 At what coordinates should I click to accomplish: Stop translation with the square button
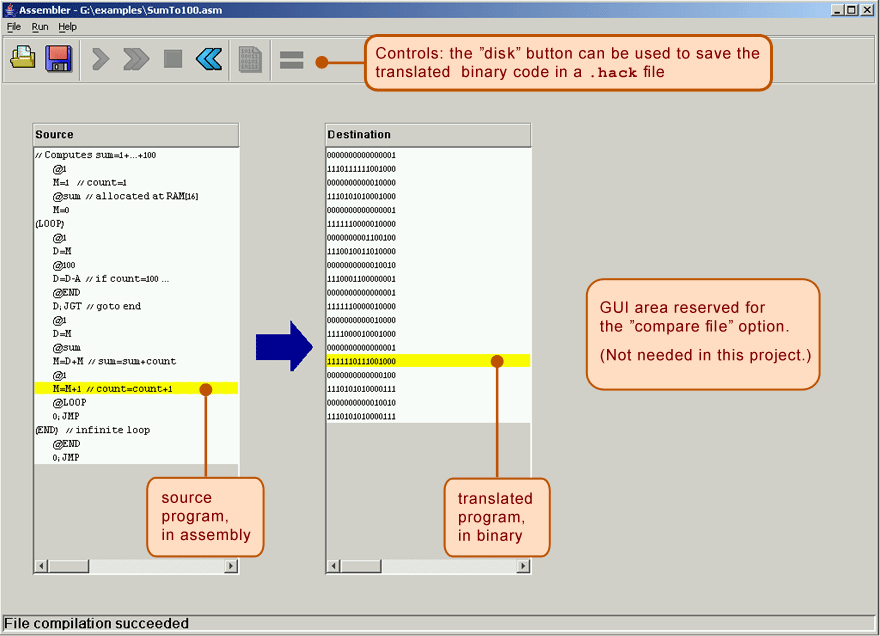[x=173, y=60]
